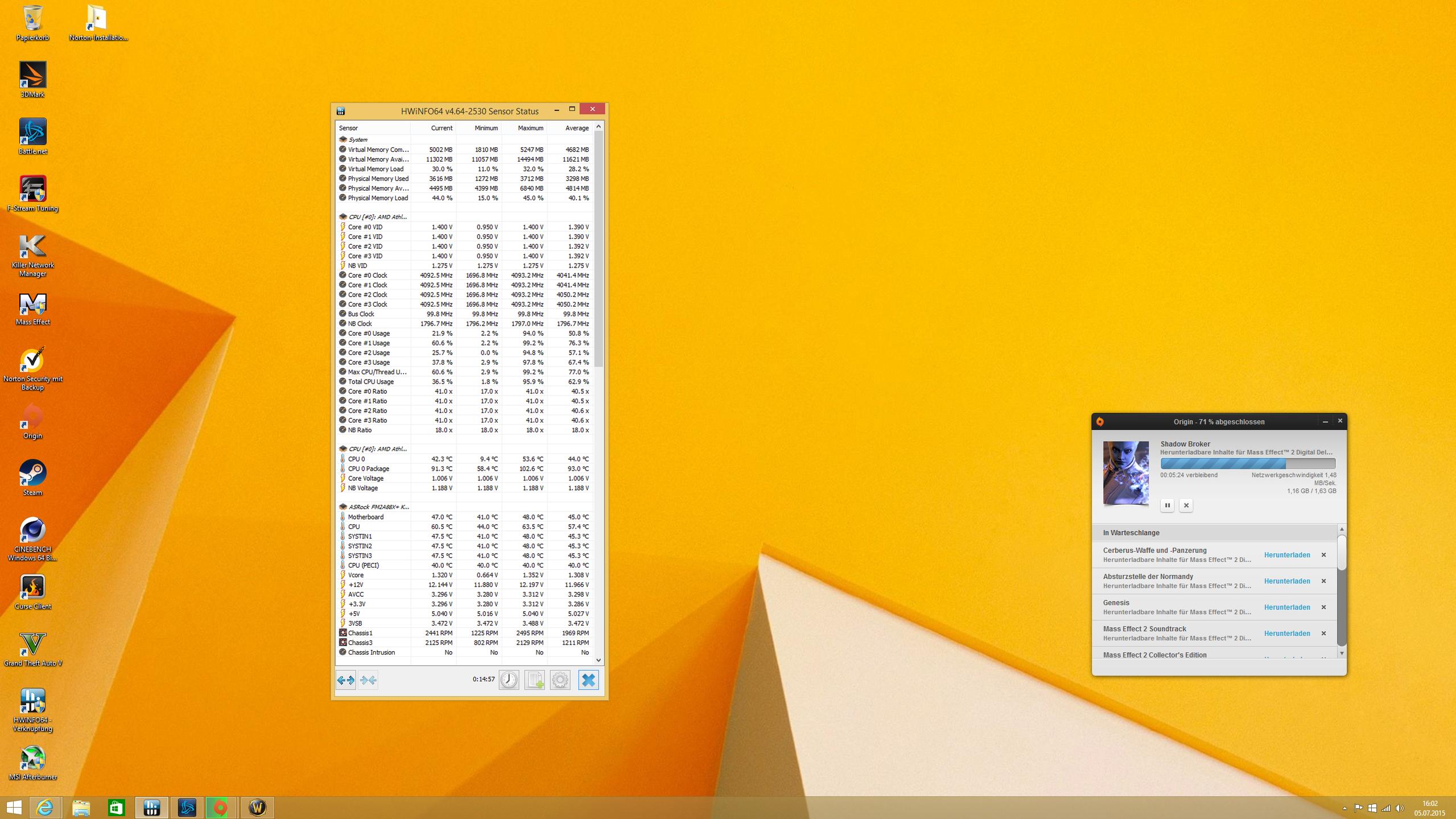The height and width of the screenshot is (819, 1456).
Task: Select the ASRock FM2A88X+ sensor group
Action: click(x=378, y=507)
